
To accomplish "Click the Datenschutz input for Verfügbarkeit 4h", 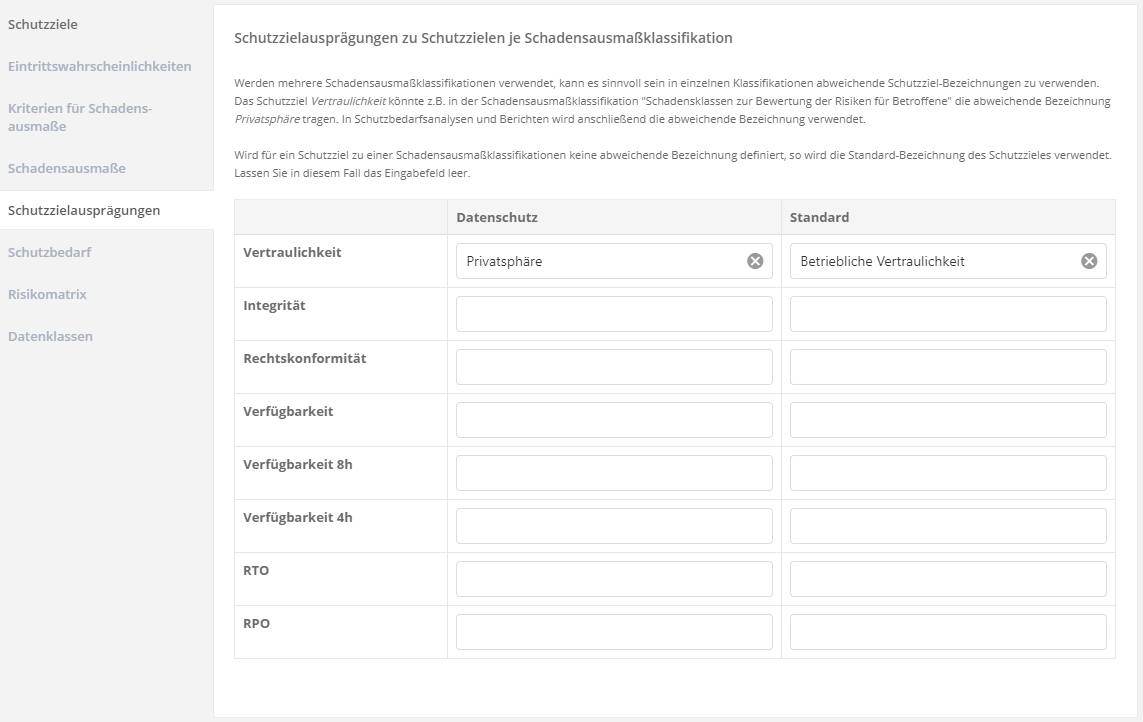I will [x=614, y=526].
